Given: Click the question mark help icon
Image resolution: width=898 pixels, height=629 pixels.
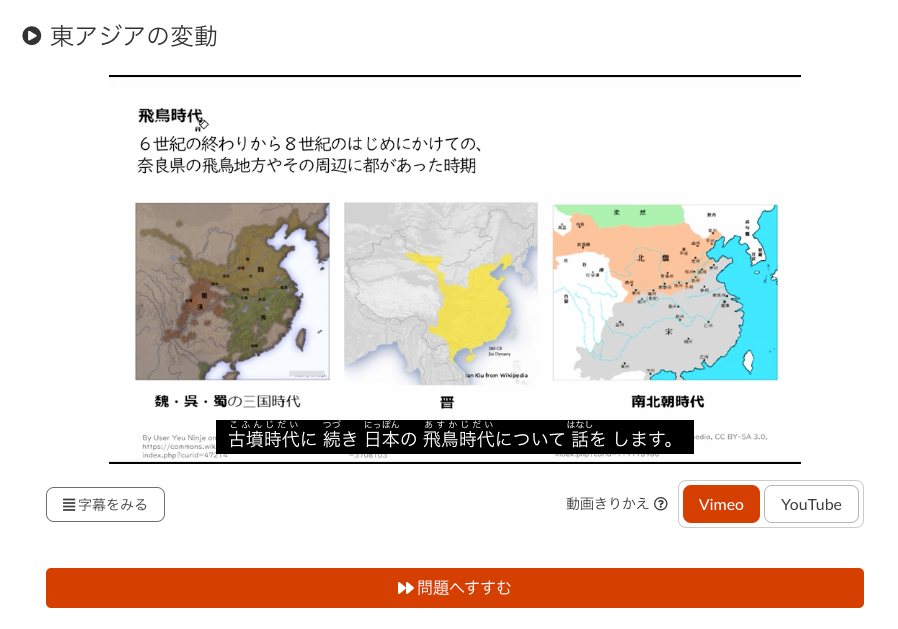Looking at the screenshot, I should click(x=661, y=504).
